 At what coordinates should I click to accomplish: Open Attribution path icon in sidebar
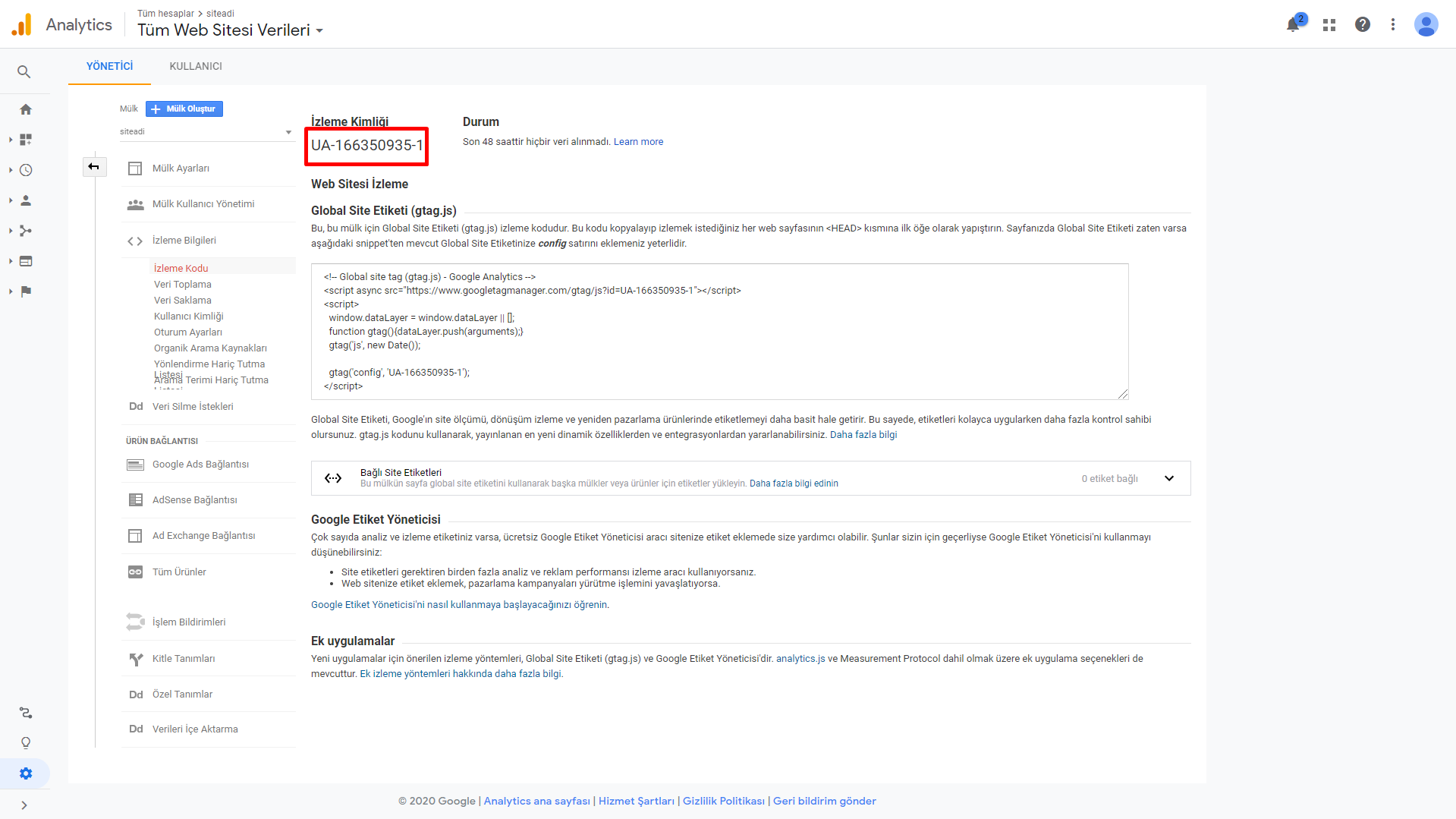pyautogui.click(x=26, y=713)
